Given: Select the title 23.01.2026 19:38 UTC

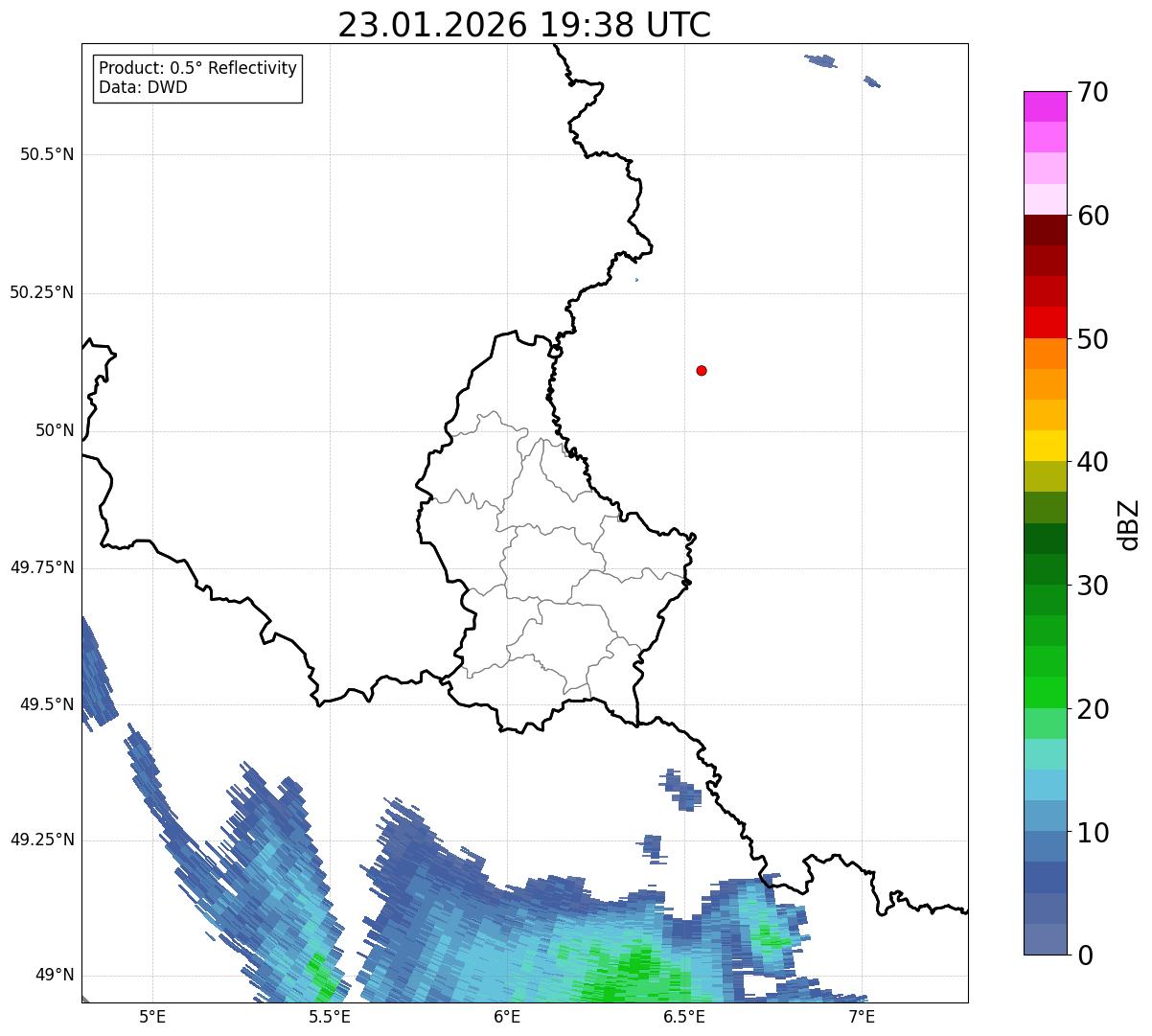Looking at the screenshot, I should tap(524, 25).
